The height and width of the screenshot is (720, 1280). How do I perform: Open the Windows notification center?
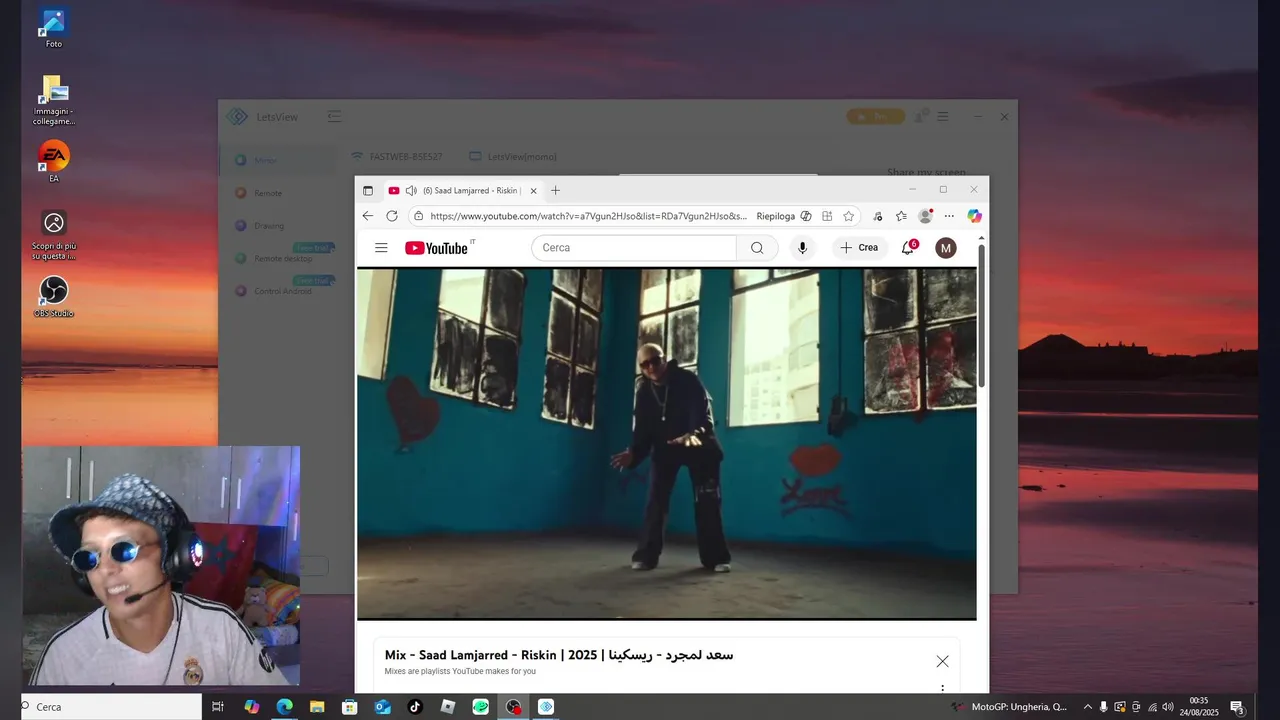(1237, 707)
